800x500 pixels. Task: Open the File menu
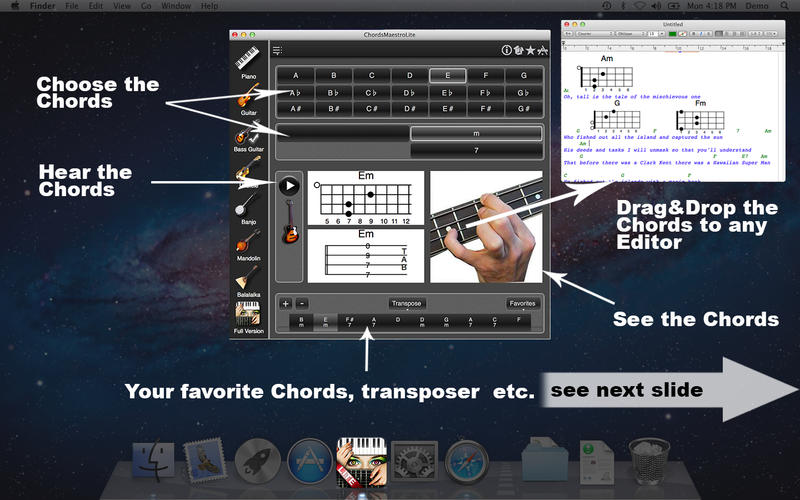[72, 6]
